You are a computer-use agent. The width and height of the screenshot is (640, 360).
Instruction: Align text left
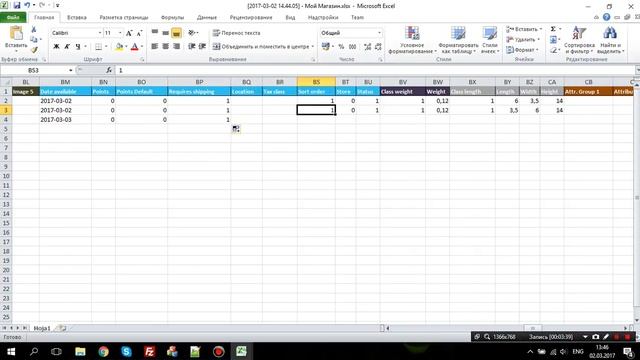[155, 47]
